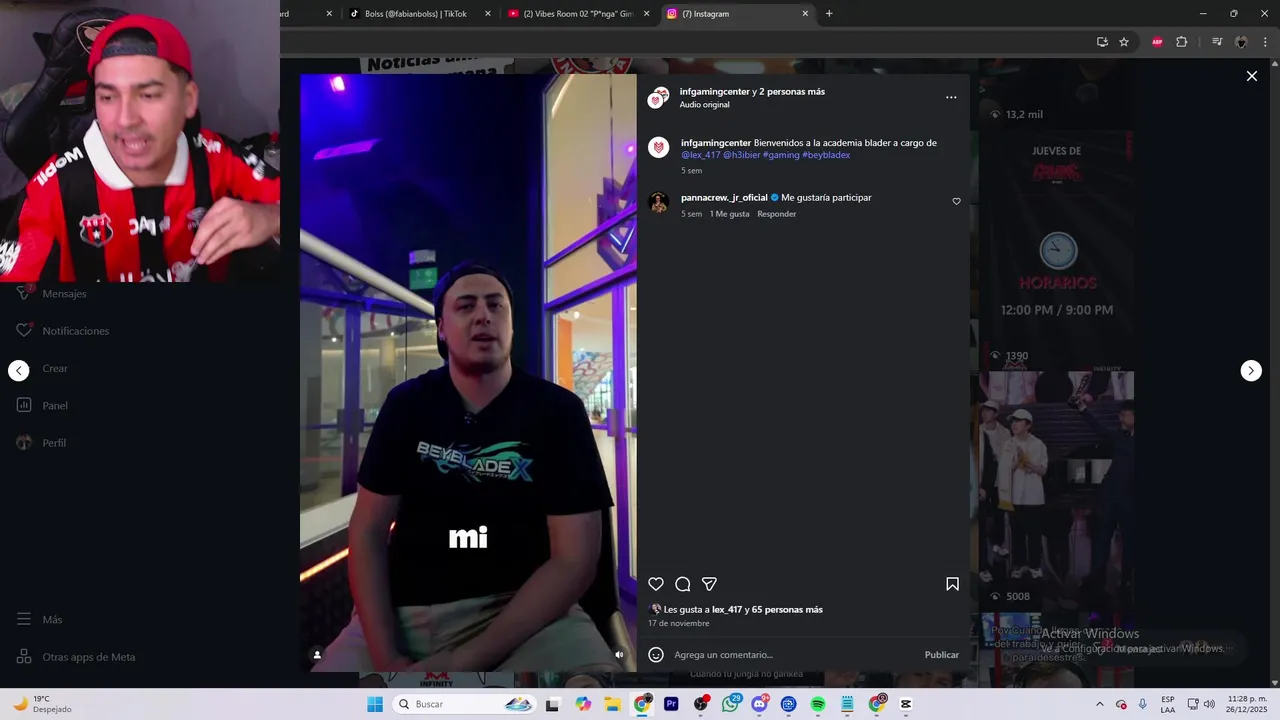The height and width of the screenshot is (720, 1280).
Task: Go to Perfil in Instagram sidebar
Action: [x=42, y=443]
